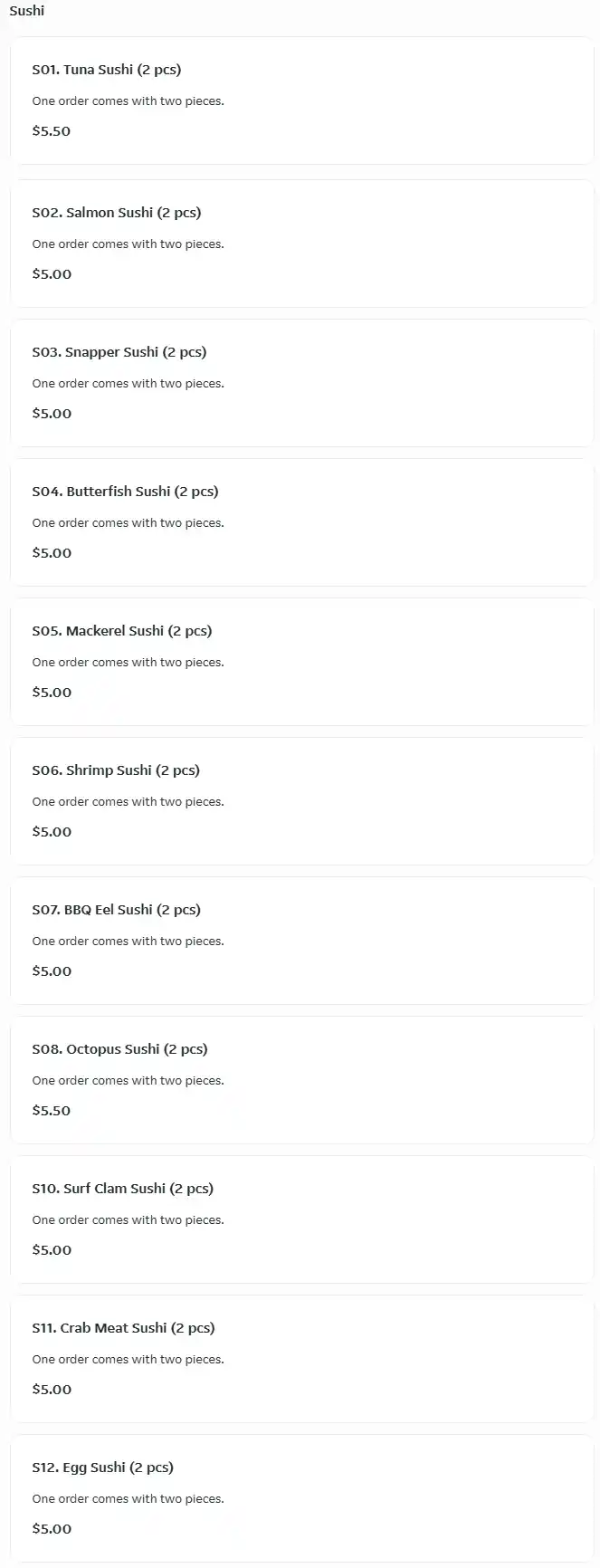Select S02. Salmon Sushi (2 pcs)

[x=117, y=213]
